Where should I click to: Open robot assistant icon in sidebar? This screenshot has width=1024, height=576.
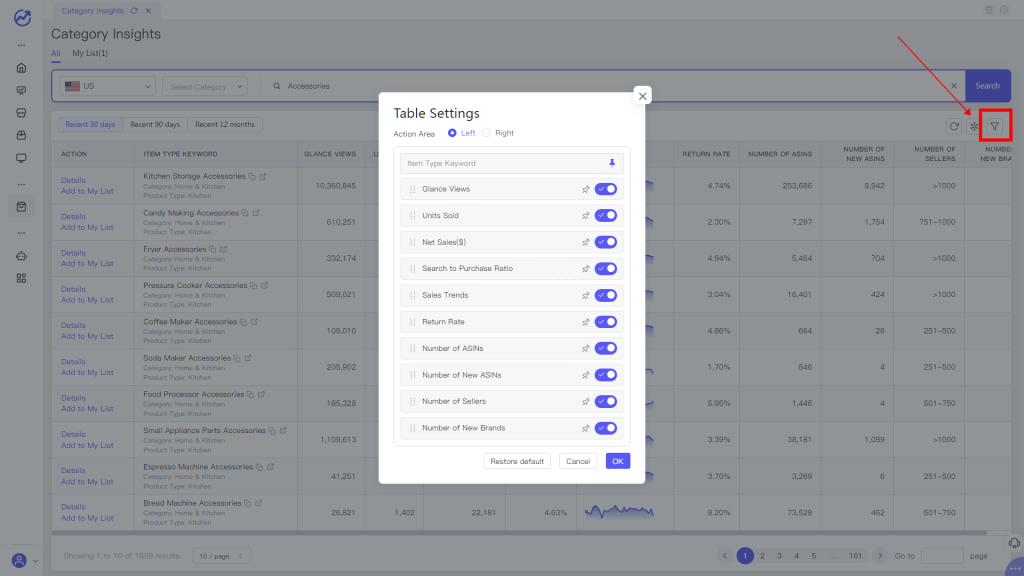(x=22, y=256)
